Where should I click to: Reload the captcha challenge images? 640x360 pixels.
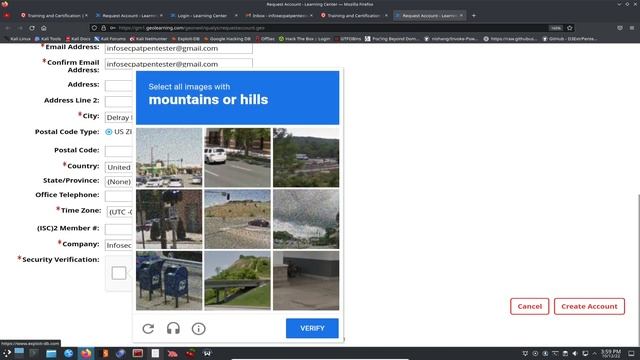coord(148,329)
